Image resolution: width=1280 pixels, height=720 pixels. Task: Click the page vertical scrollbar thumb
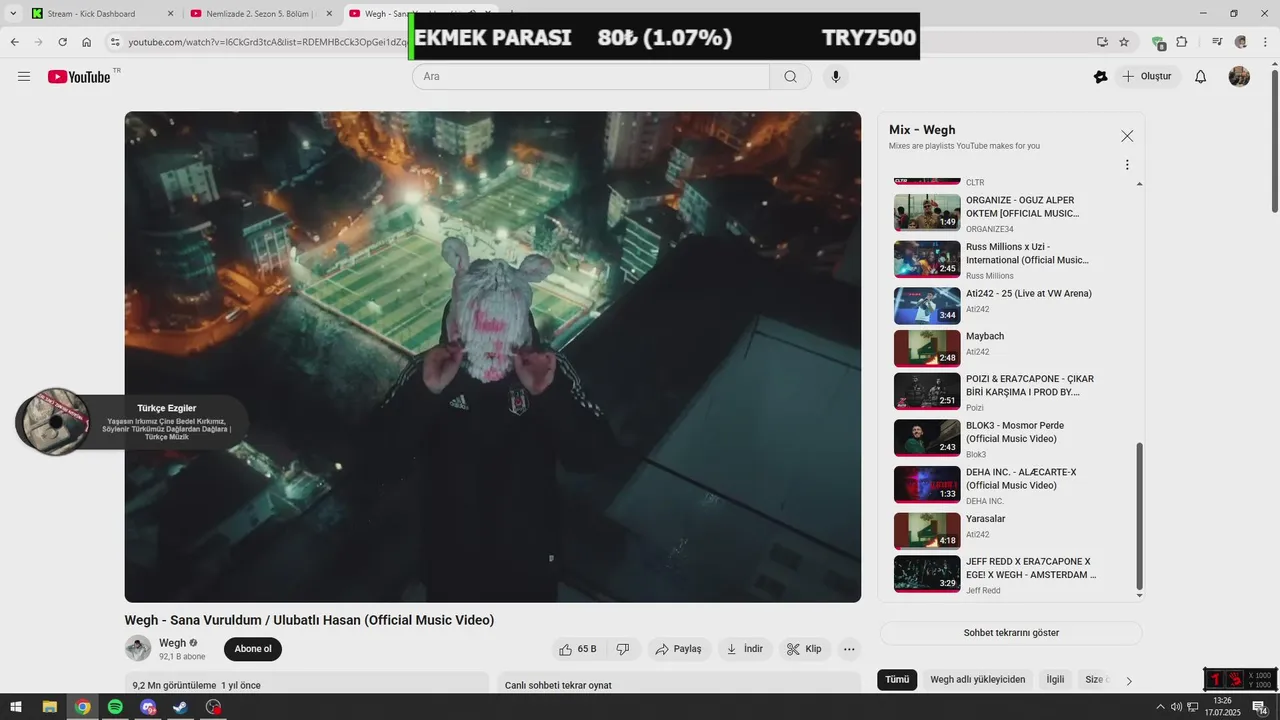pos(1274,140)
